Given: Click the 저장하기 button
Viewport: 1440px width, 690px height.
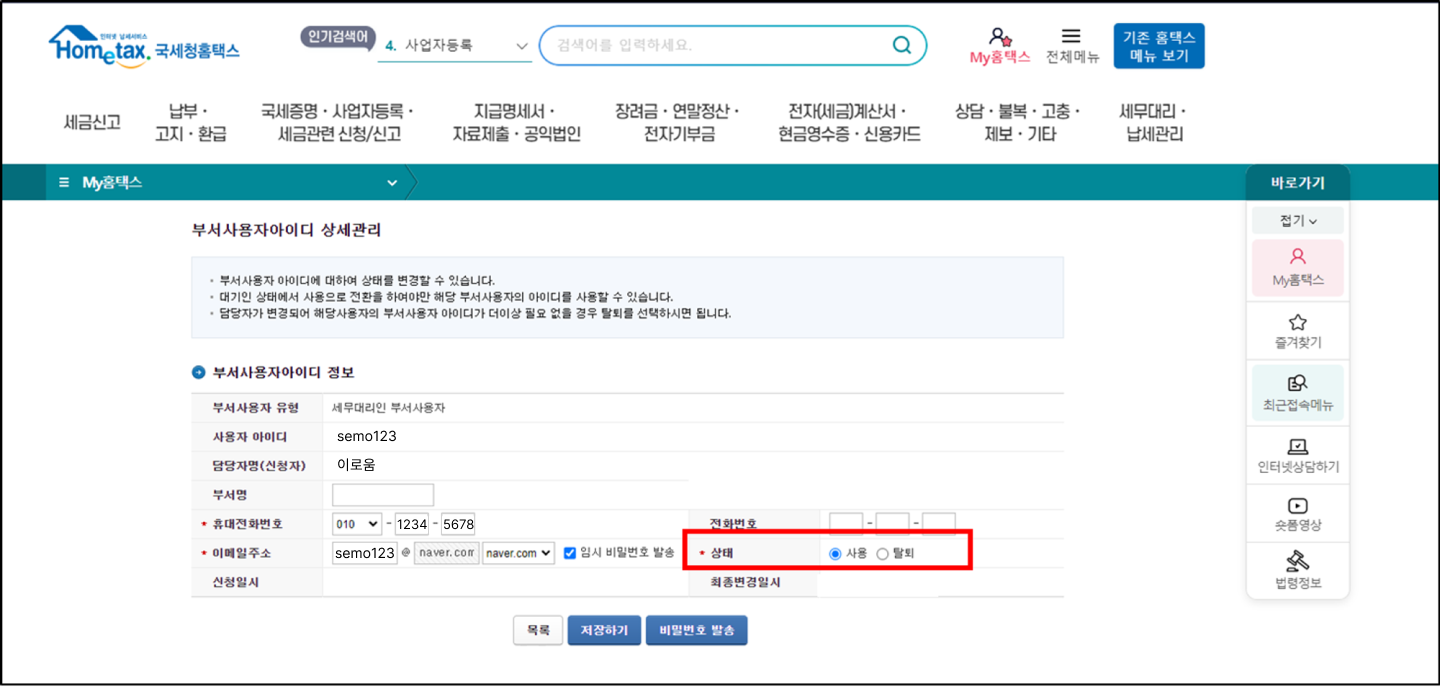Looking at the screenshot, I should click(x=604, y=630).
